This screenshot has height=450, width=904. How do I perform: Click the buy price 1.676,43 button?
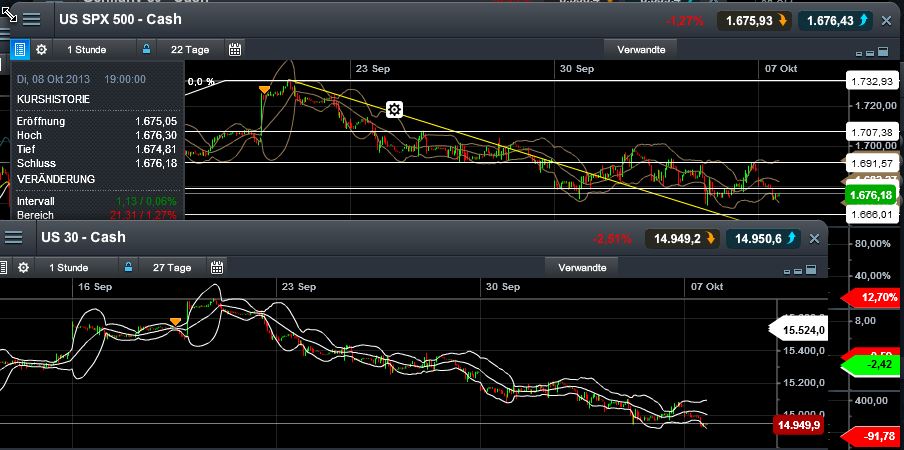tap(837, 21)
